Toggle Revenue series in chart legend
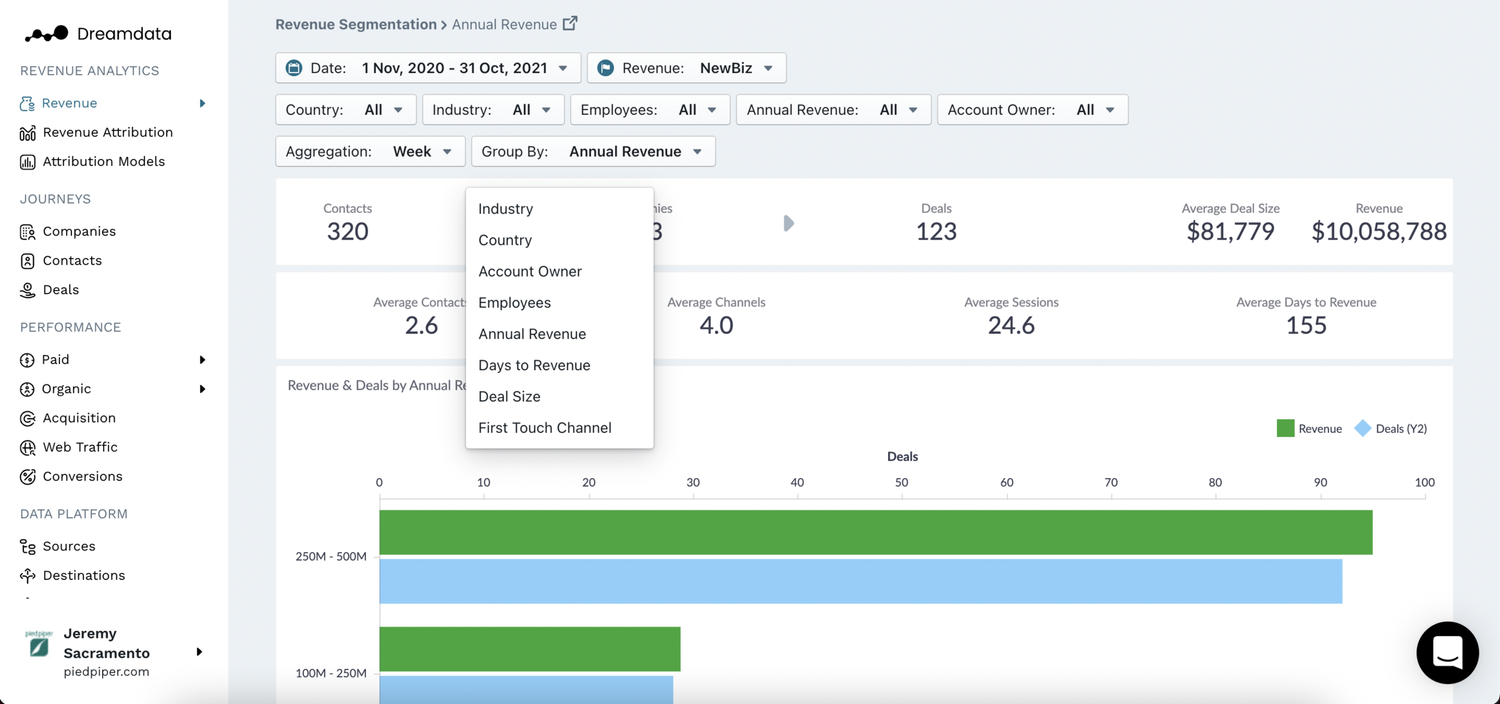1500x704 pixels. pos(1309,428)
